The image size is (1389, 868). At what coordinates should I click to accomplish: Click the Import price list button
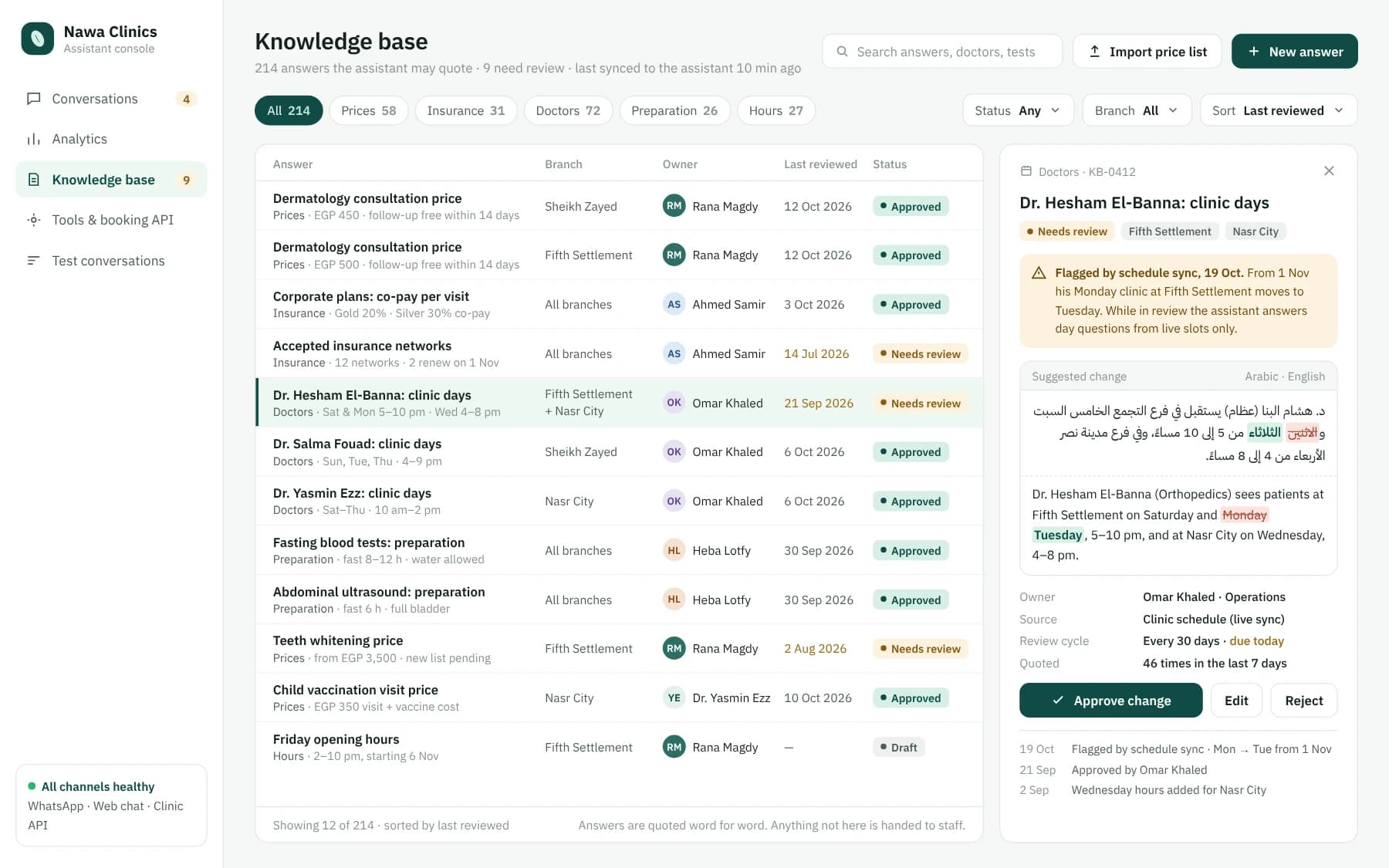click(x=1147, y=52)
